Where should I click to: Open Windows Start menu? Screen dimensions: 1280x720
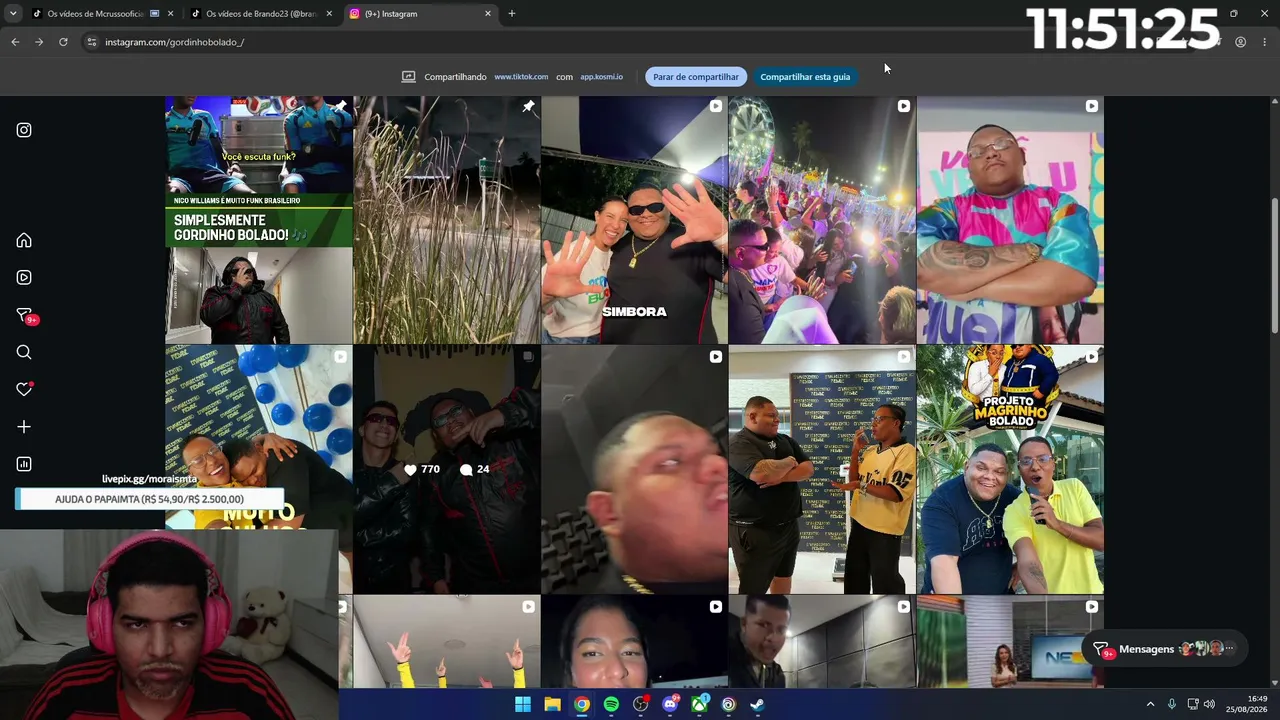522,704
